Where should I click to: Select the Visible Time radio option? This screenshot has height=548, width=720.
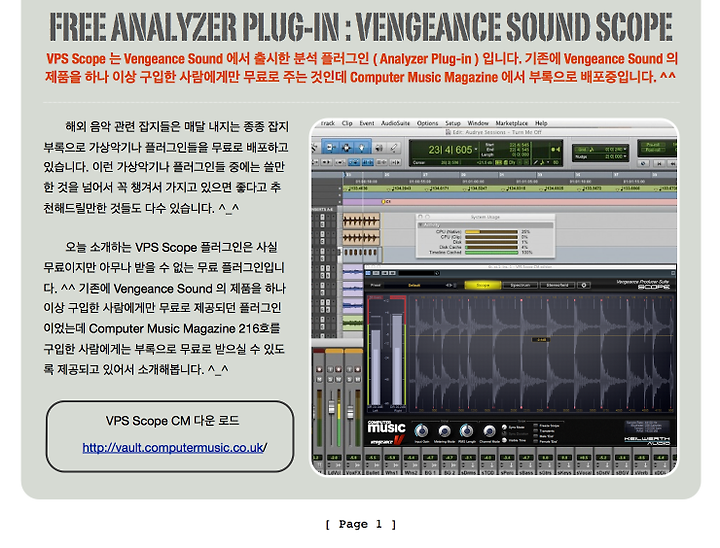tap(505, 440)
